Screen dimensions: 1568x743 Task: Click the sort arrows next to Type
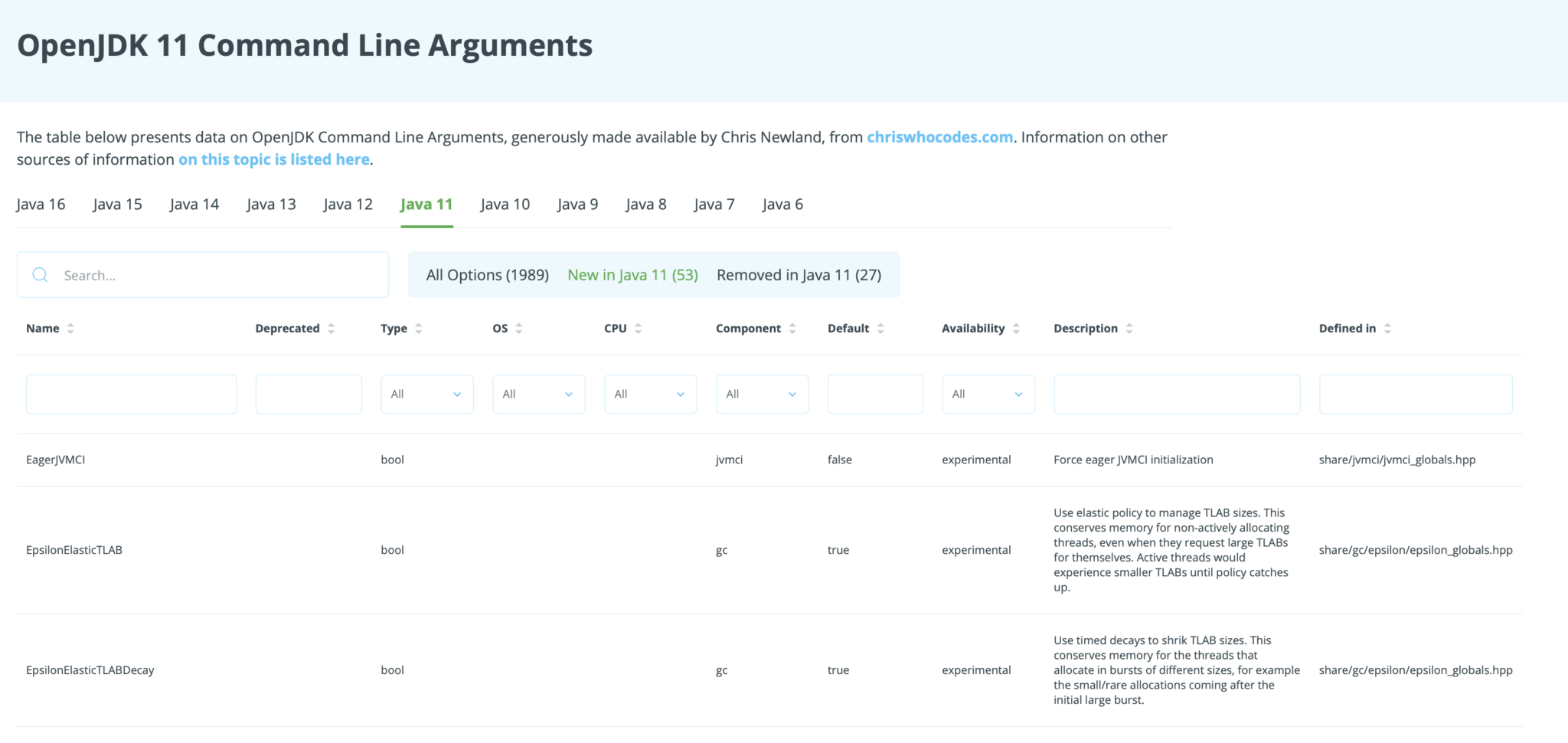(419, 329)
